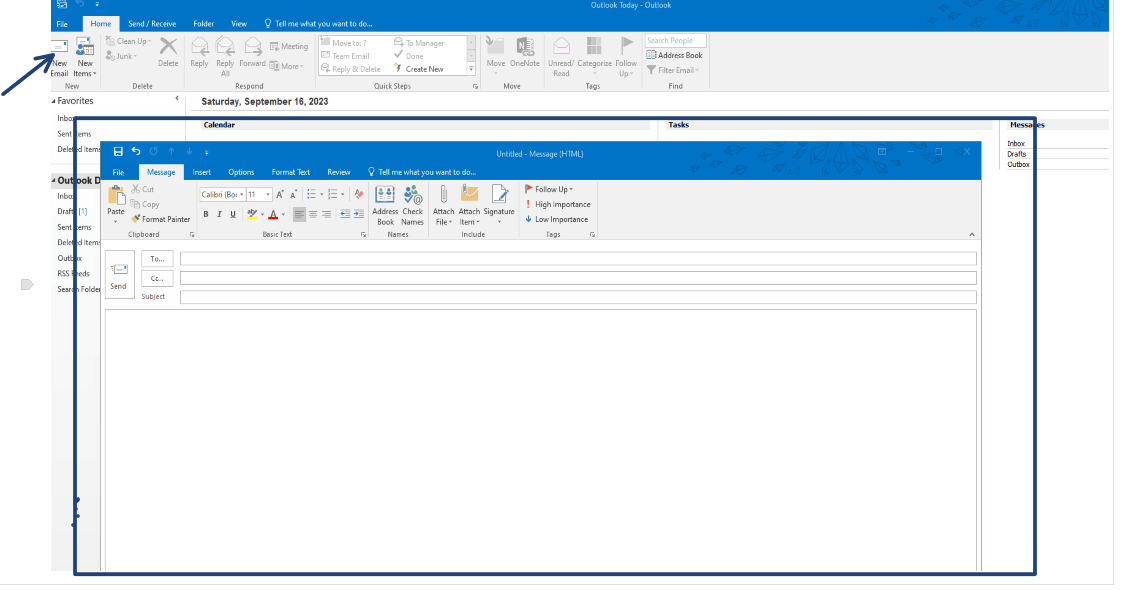Open Address Book from Find group
Image resolution: width=1130 pixels, height=590 pixels.
[x=675, y=55]
